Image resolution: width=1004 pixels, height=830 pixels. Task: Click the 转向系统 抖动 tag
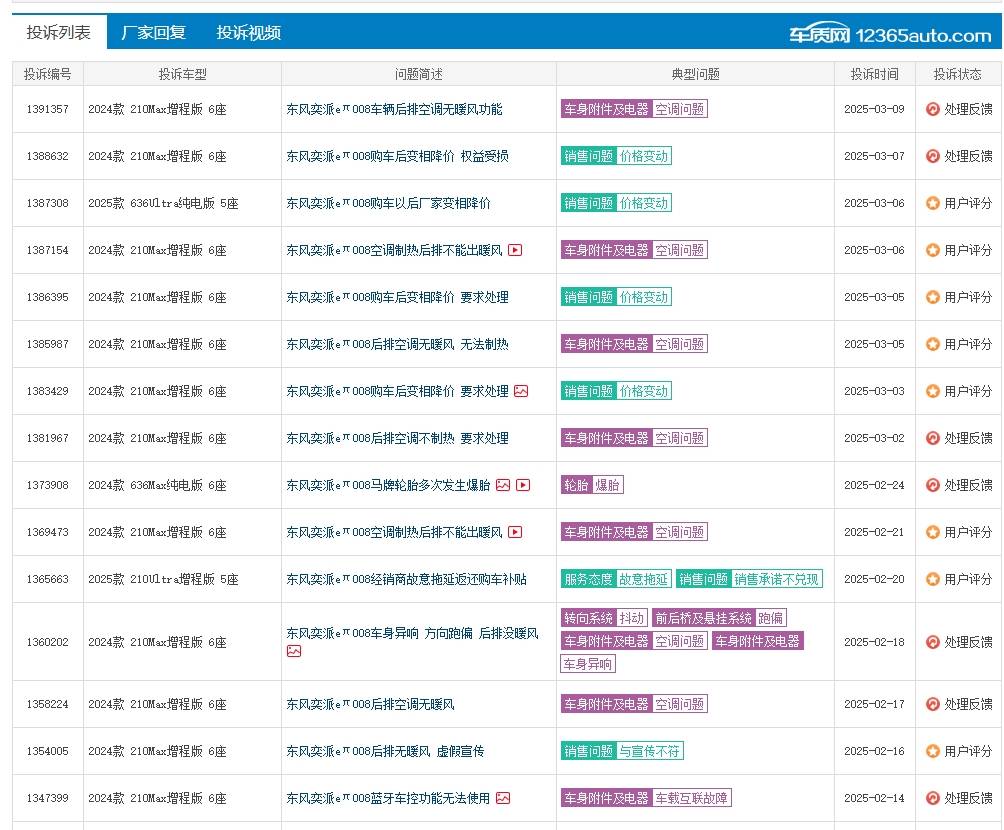click(604, 618)
